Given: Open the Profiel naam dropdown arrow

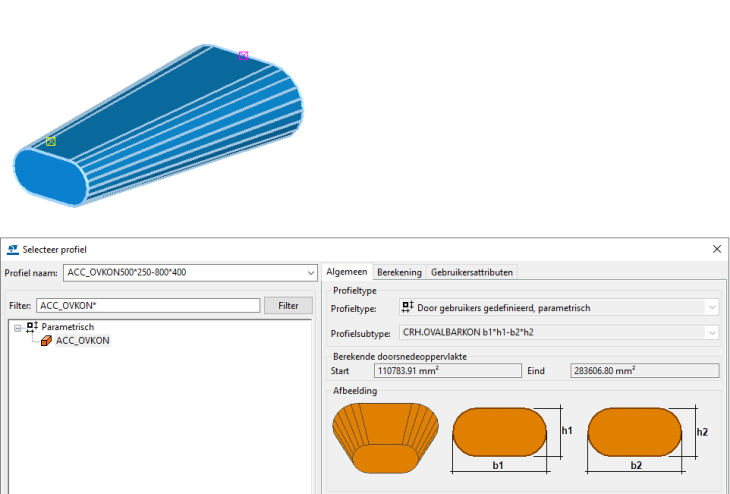Looking at the screenshot, I should (311, 273).
